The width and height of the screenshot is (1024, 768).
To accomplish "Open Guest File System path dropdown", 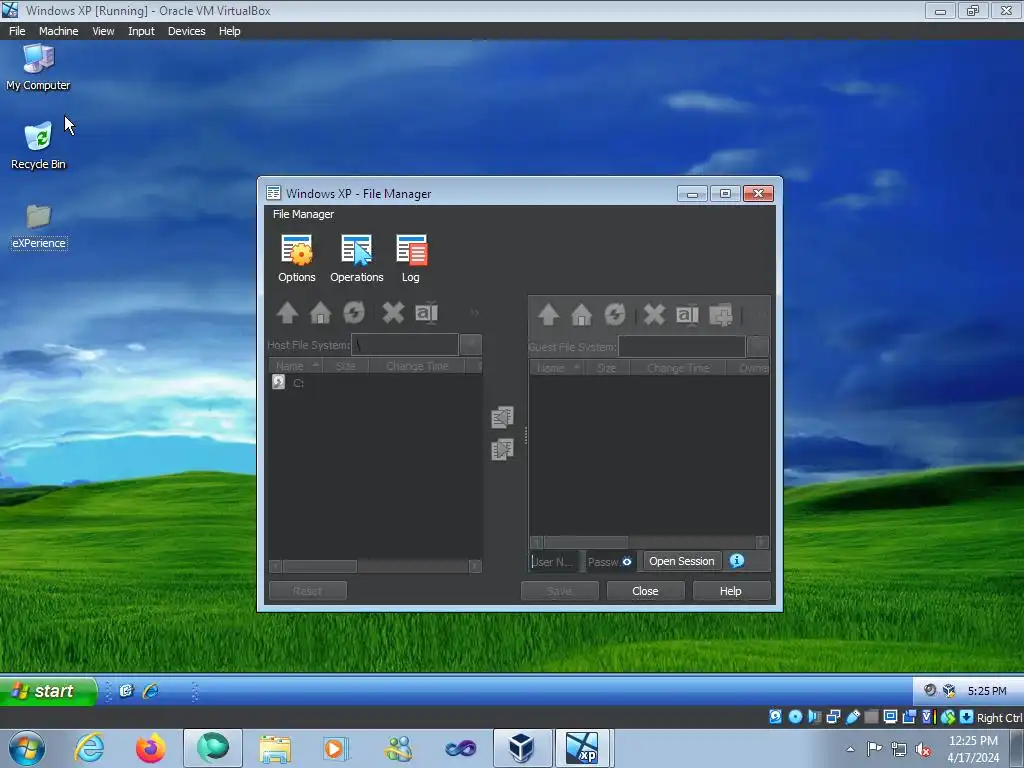I will coord(758,346).
